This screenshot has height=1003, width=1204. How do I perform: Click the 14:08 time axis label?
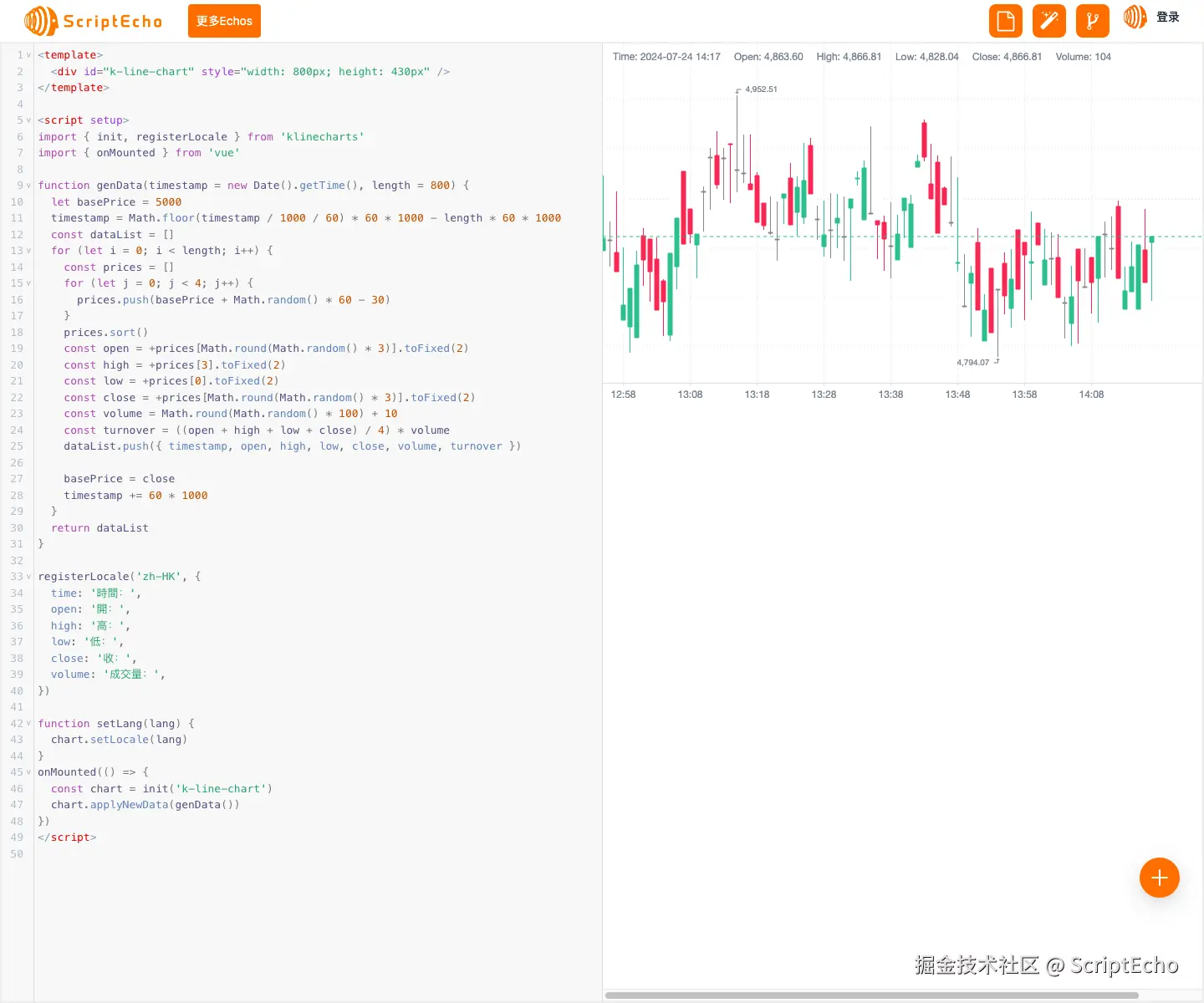pyautogui.click(x=1091, y=395)
